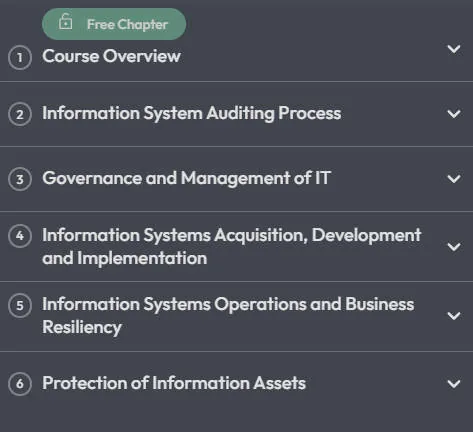Open Information Systems Operations and Business Resiliency
The height and width of the screenshot is (432, 473).
[228, 315]
